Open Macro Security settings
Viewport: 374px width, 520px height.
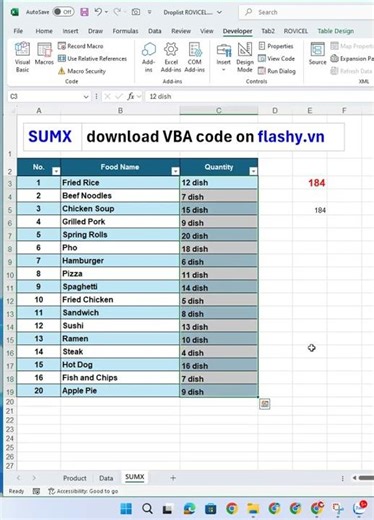click(x=82, y=71)
